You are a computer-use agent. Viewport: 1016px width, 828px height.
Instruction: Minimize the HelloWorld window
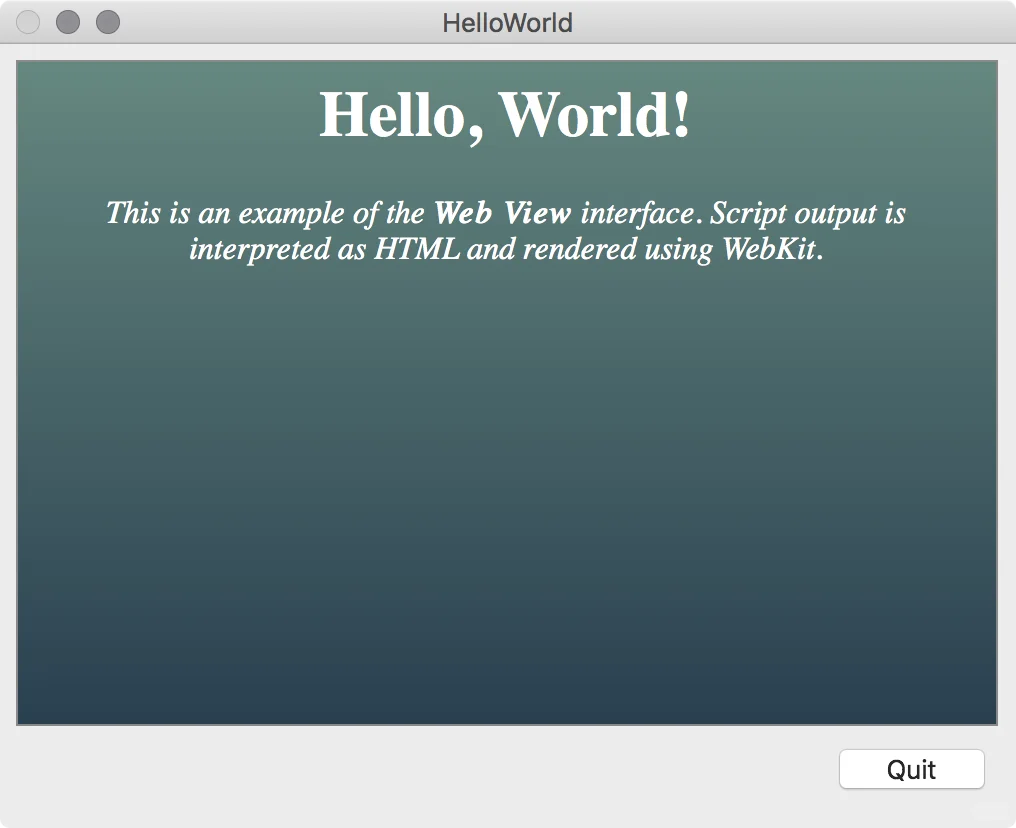pos(68,22)
